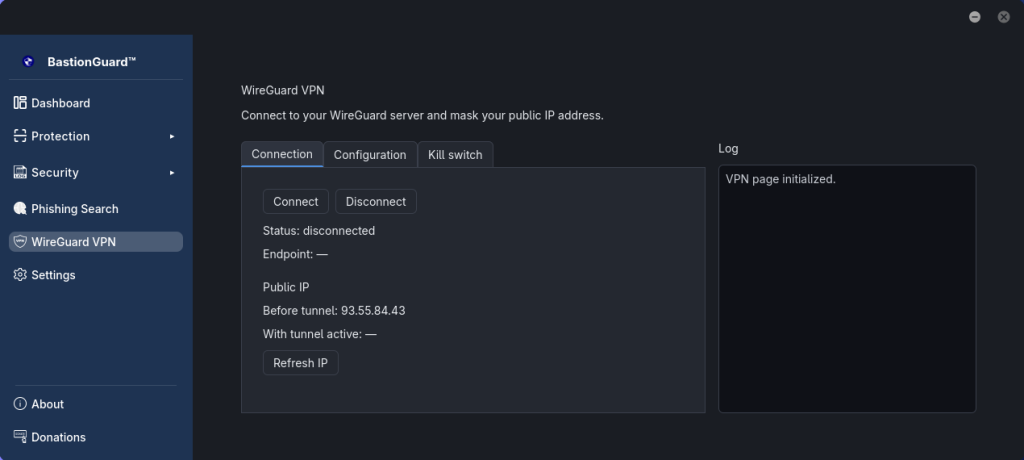1024x460 pixels.
Task: Click the Protection scan icon
Action: (x=20, y=136)
